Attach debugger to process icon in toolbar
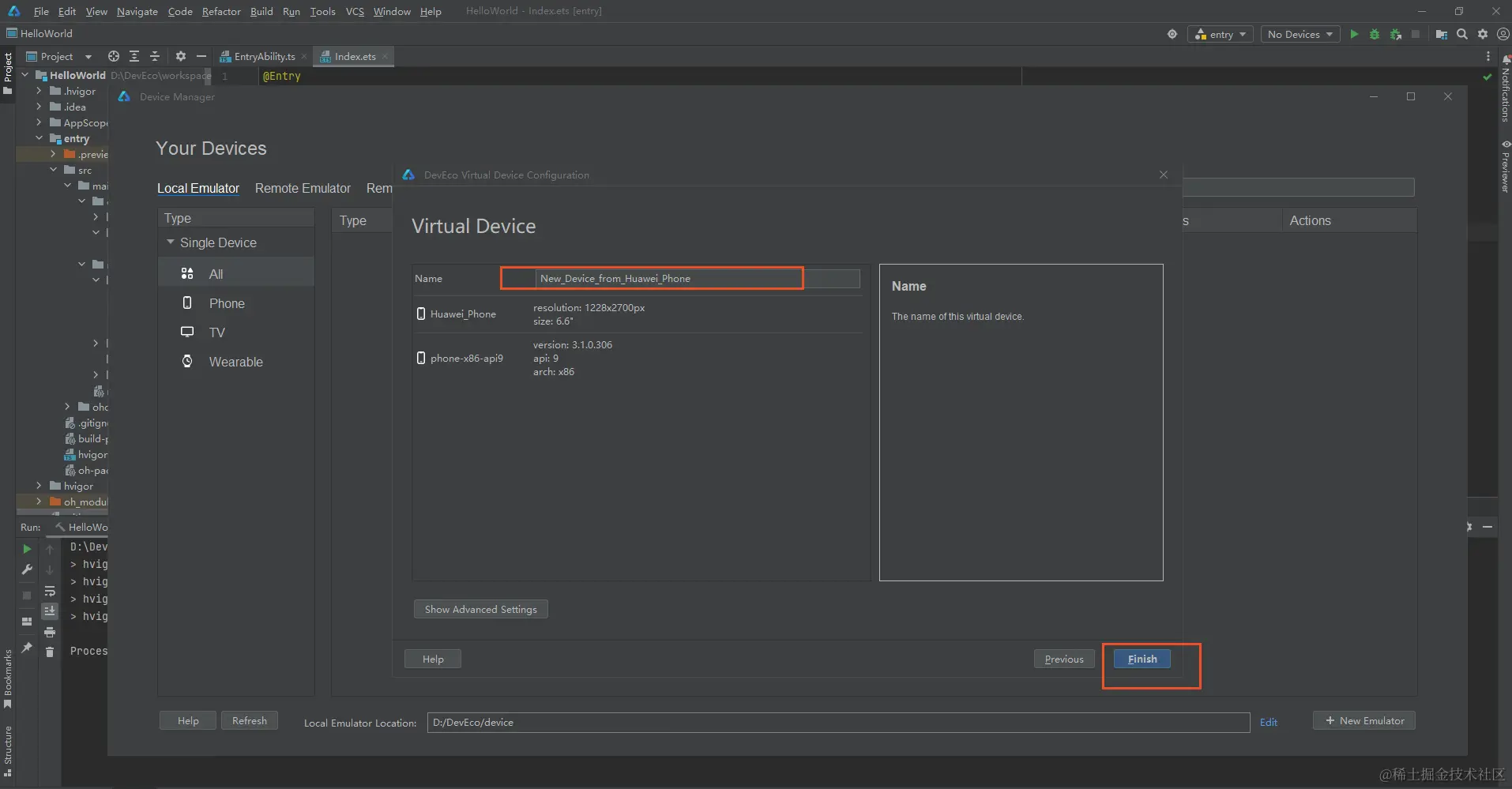 coord(1396,34)
